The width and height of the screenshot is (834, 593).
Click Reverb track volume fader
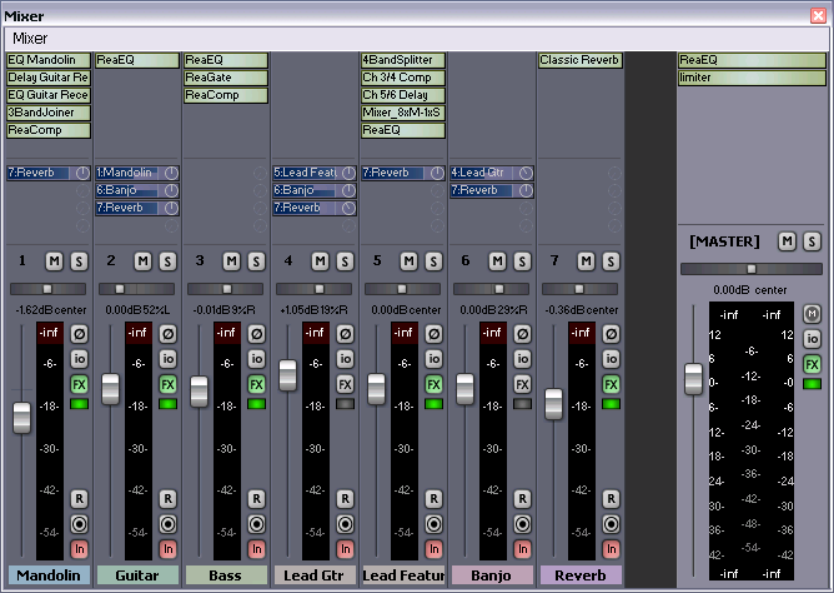(554, 404)
